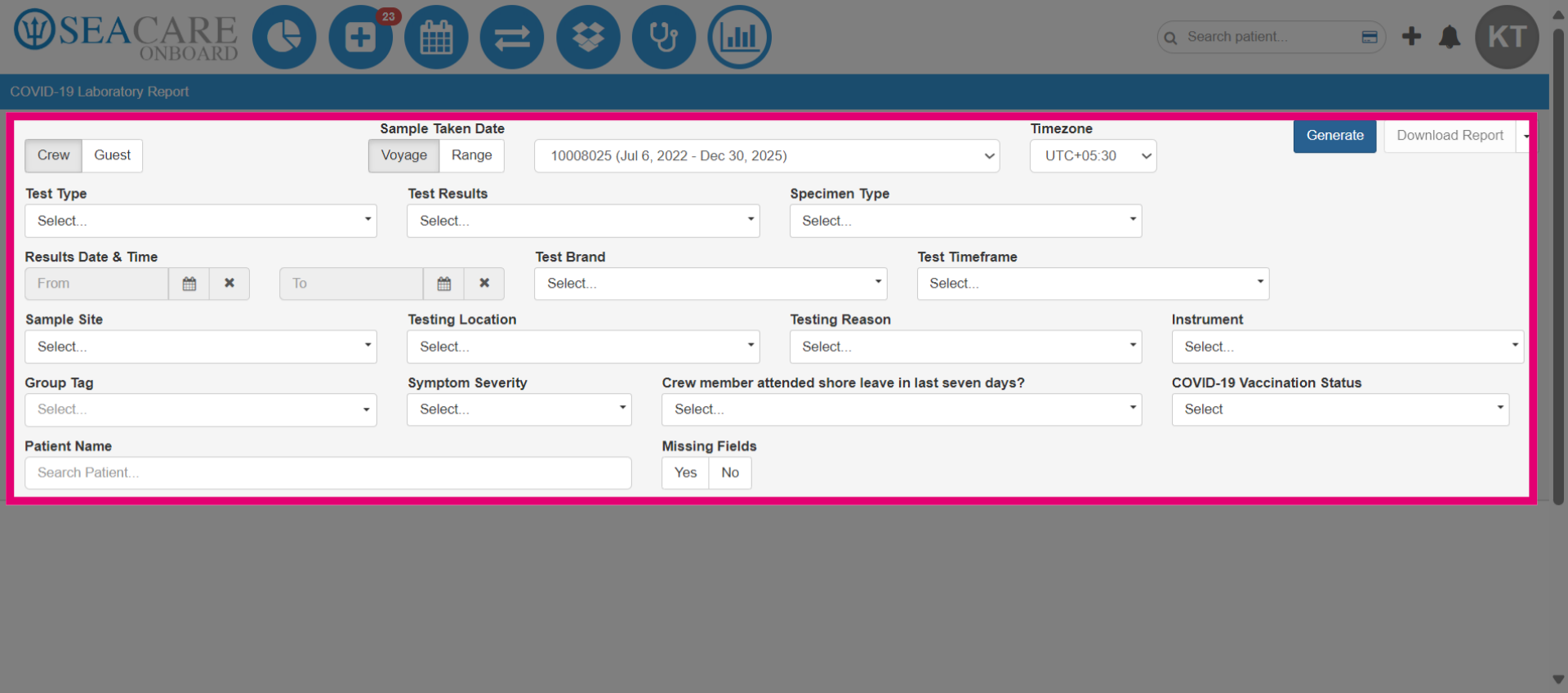Viewport: 1568px width, 693px height.
Task: Open the From date calendar picker
Action: pyautogui.click(x=189, y=284)
